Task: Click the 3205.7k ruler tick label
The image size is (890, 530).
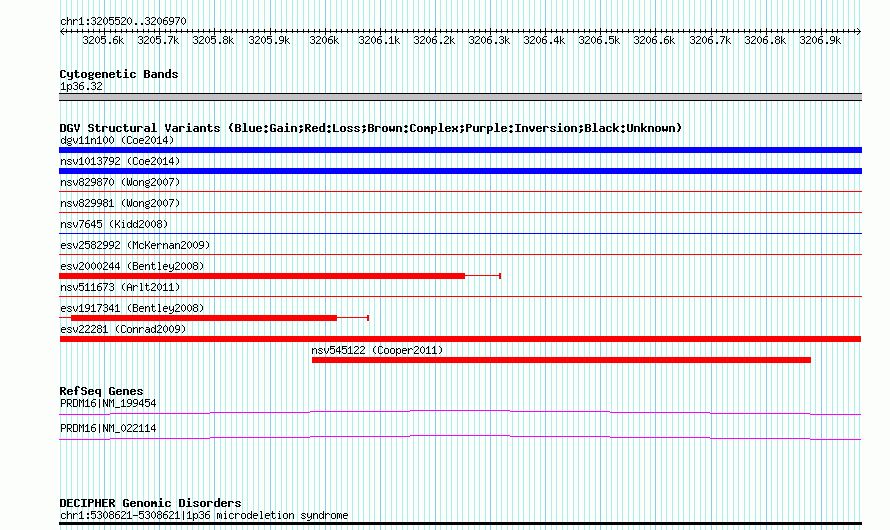Action: 158,40
